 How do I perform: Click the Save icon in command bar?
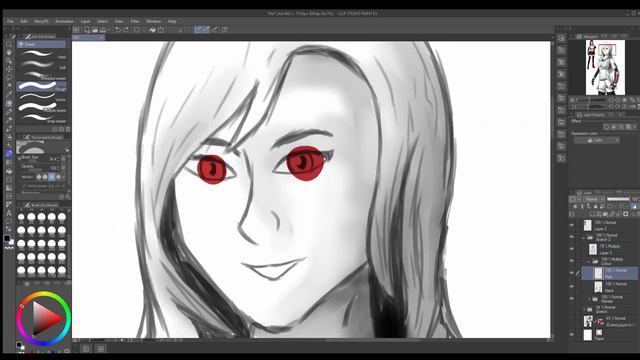click(x=103, y=30)
